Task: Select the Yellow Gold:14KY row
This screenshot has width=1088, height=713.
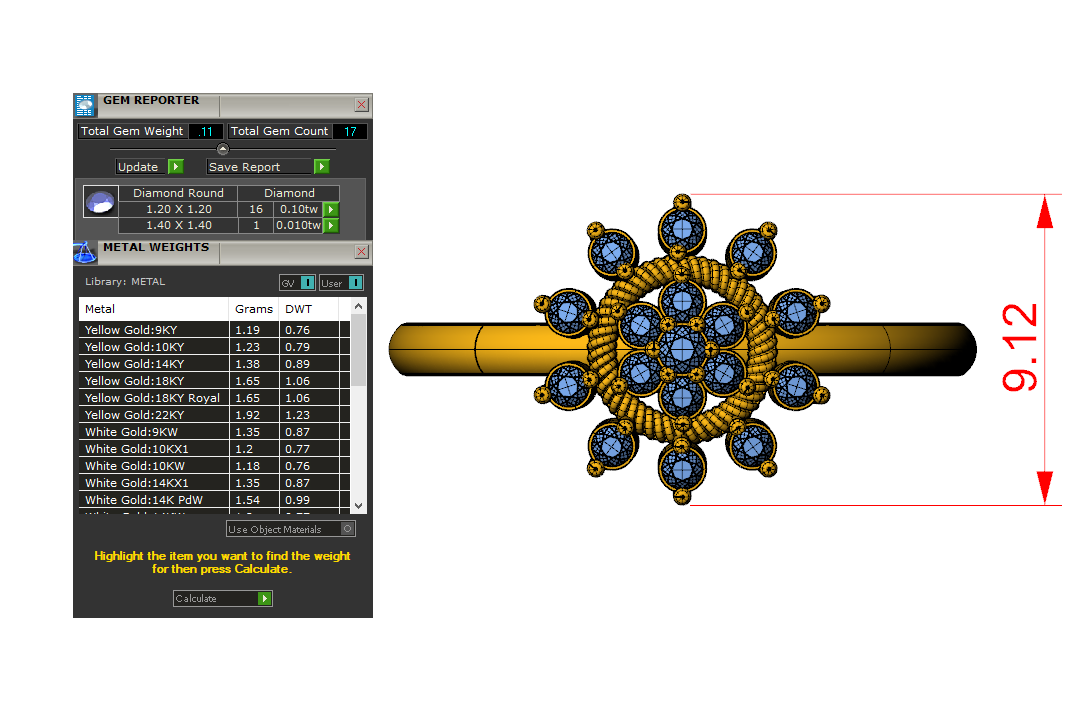Action: (x=154, y=364)
